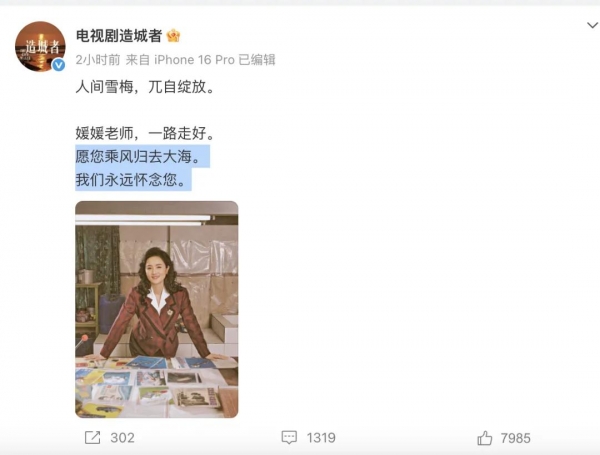Click the 已编辑 edited label
600x455 pixels.
(x=257, y=60)
